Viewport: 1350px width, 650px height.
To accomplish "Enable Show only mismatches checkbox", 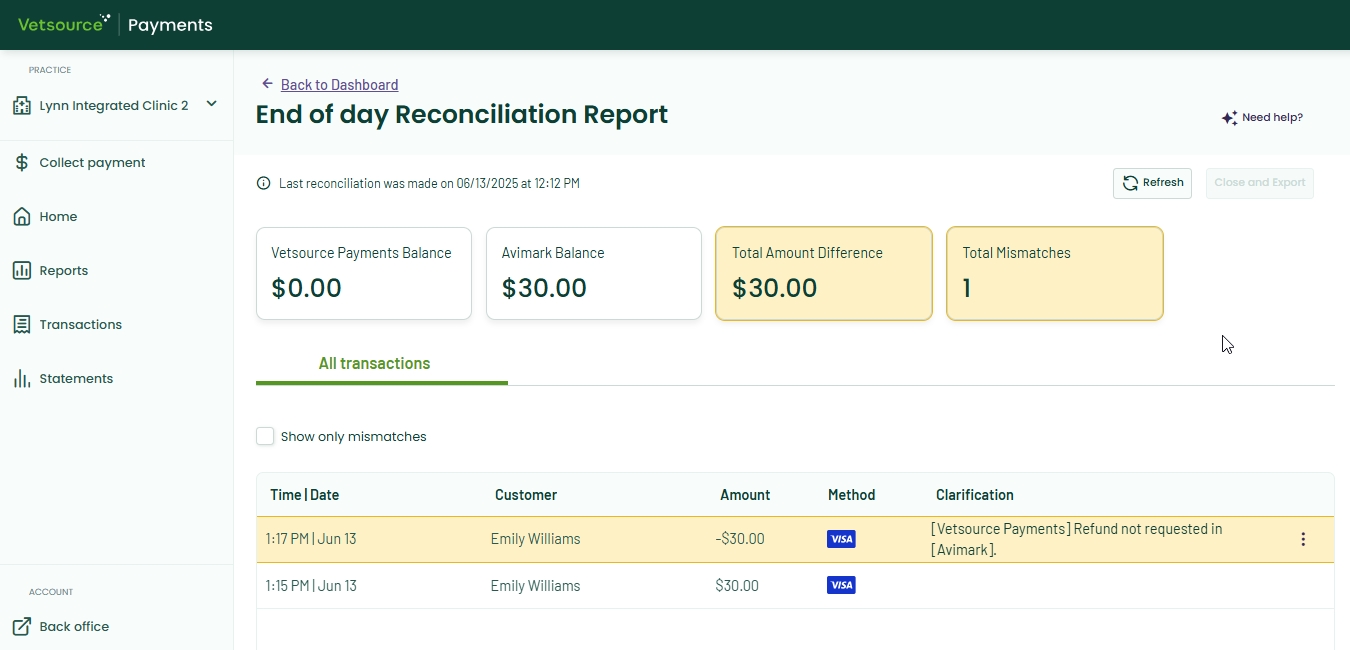I will pyautogui.click(x=265, y=436).
